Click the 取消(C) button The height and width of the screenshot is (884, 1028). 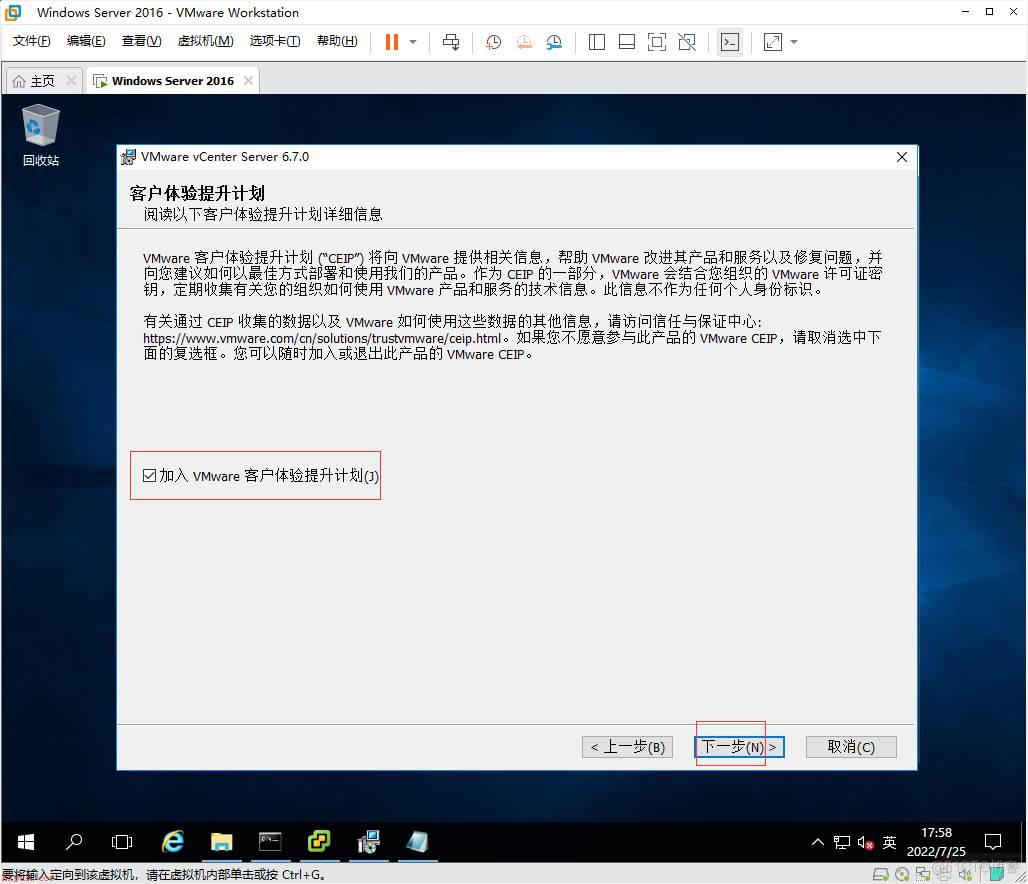pos(851,747)
